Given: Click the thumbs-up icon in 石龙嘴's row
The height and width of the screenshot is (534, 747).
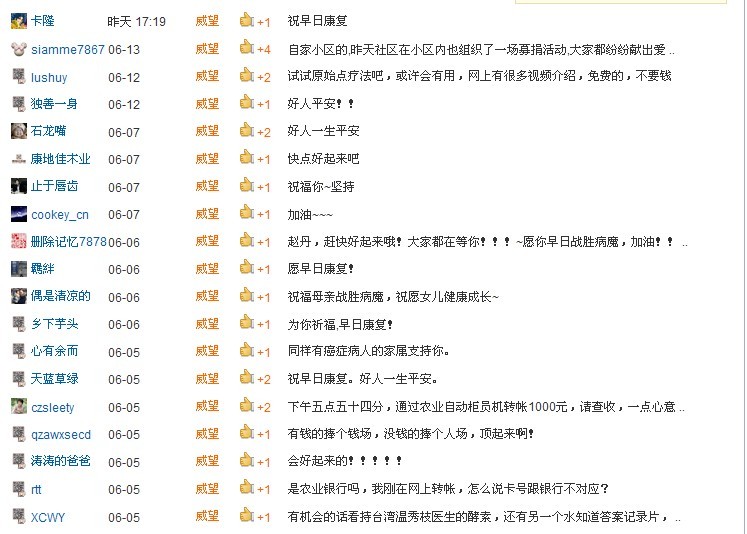Looking at the screenshot, I should 247,131.
